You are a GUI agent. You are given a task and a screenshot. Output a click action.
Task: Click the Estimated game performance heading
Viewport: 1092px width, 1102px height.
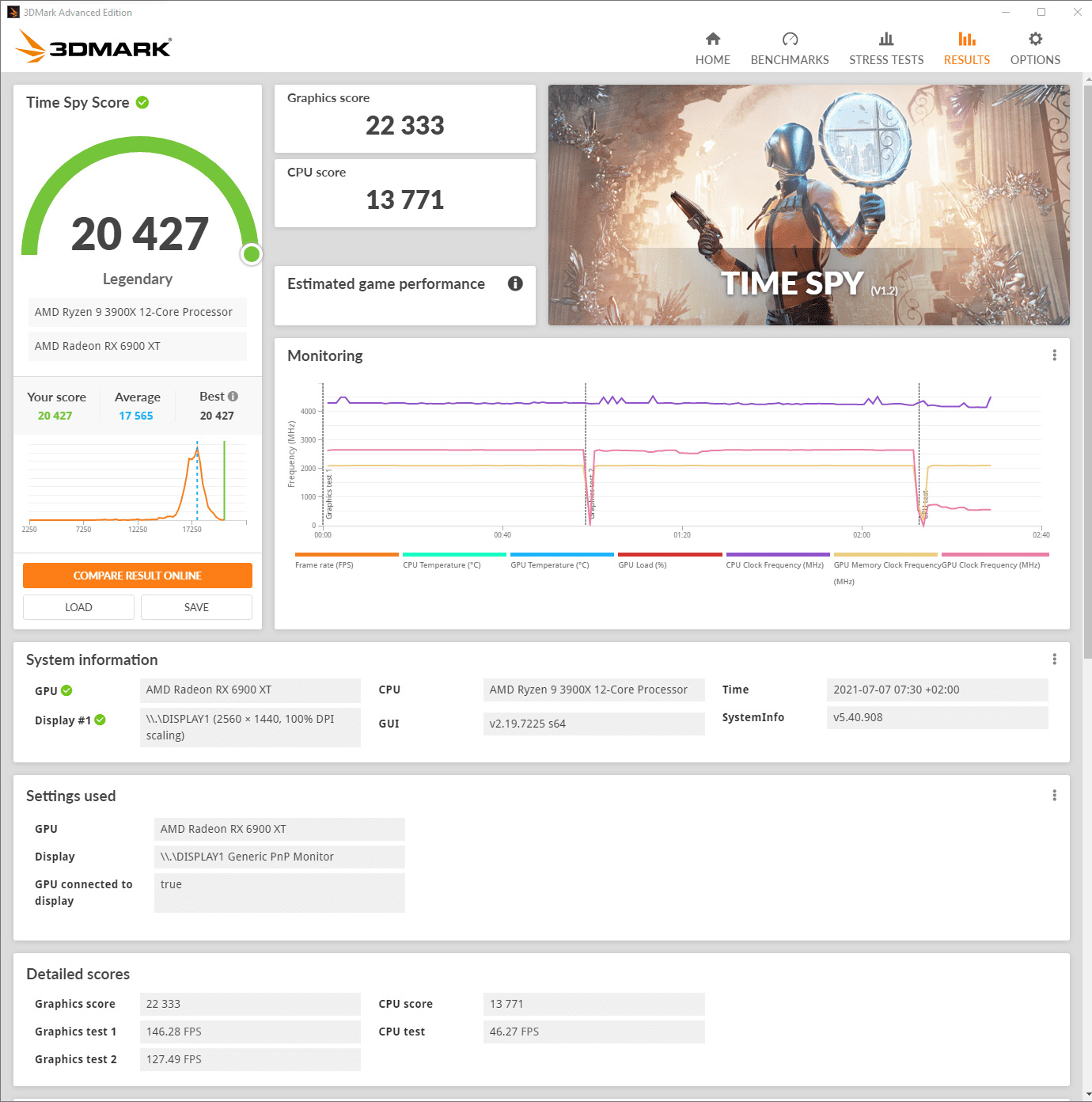(x=386, y=283)
